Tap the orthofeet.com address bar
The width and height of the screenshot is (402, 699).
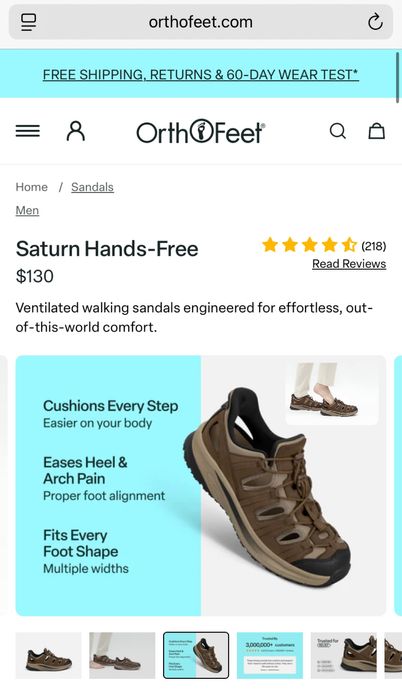click(x=201, y=22)
